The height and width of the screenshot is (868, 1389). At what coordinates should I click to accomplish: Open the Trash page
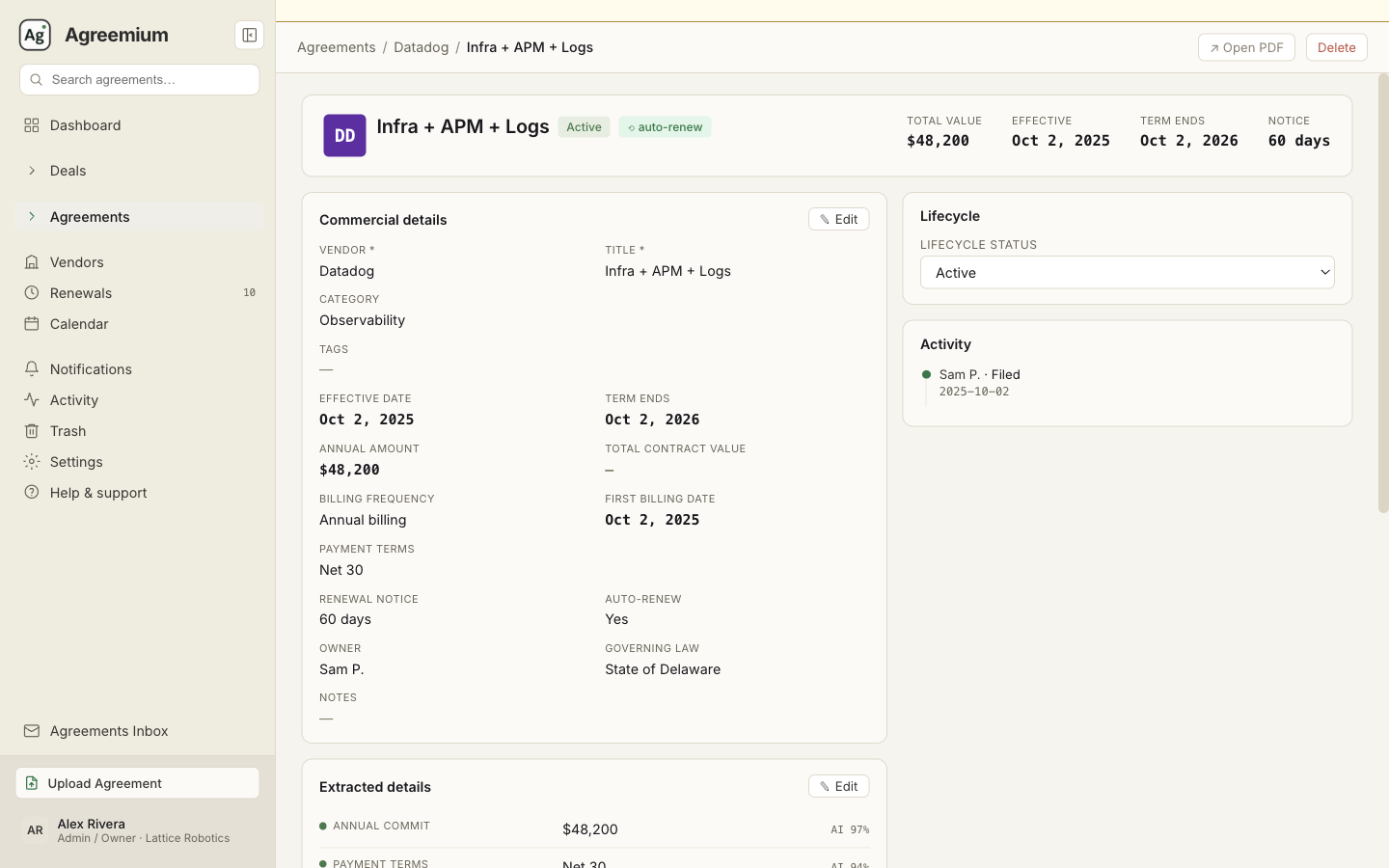[x=140, y=431]
